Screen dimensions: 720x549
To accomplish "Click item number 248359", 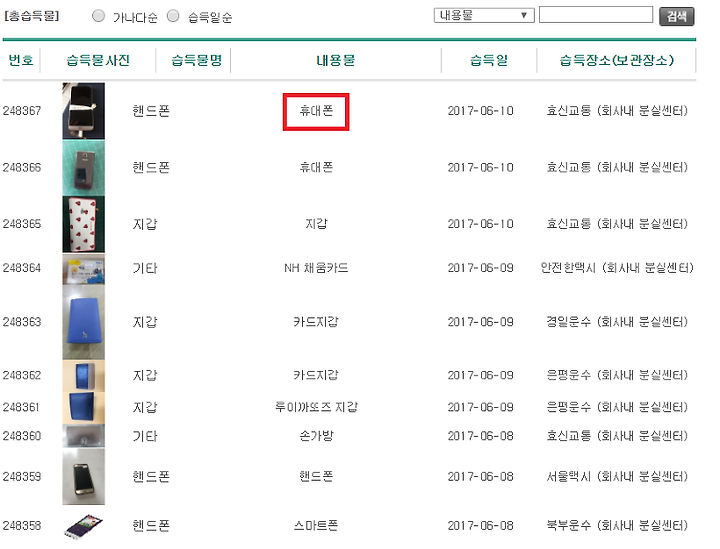I will click(x=22, y=476).
